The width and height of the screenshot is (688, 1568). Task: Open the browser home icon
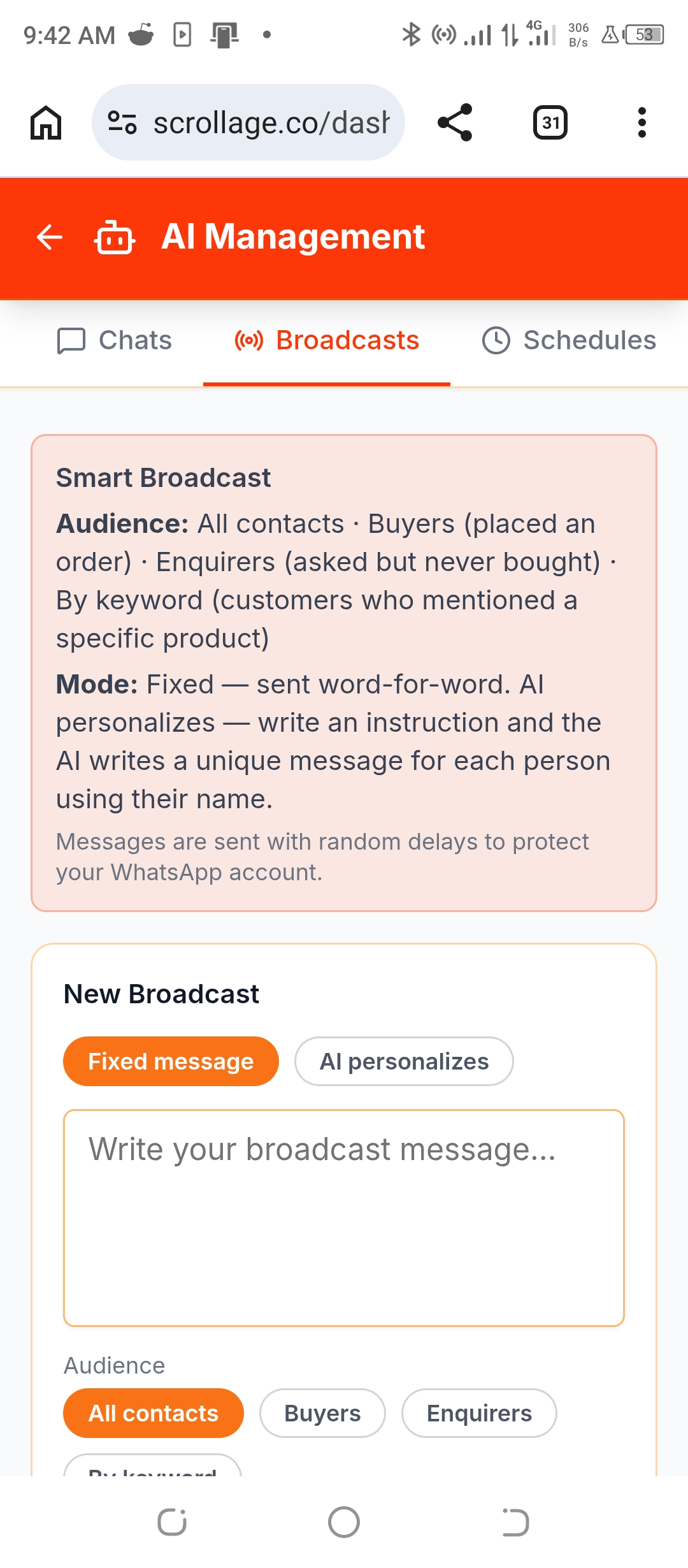pos(45,122)
